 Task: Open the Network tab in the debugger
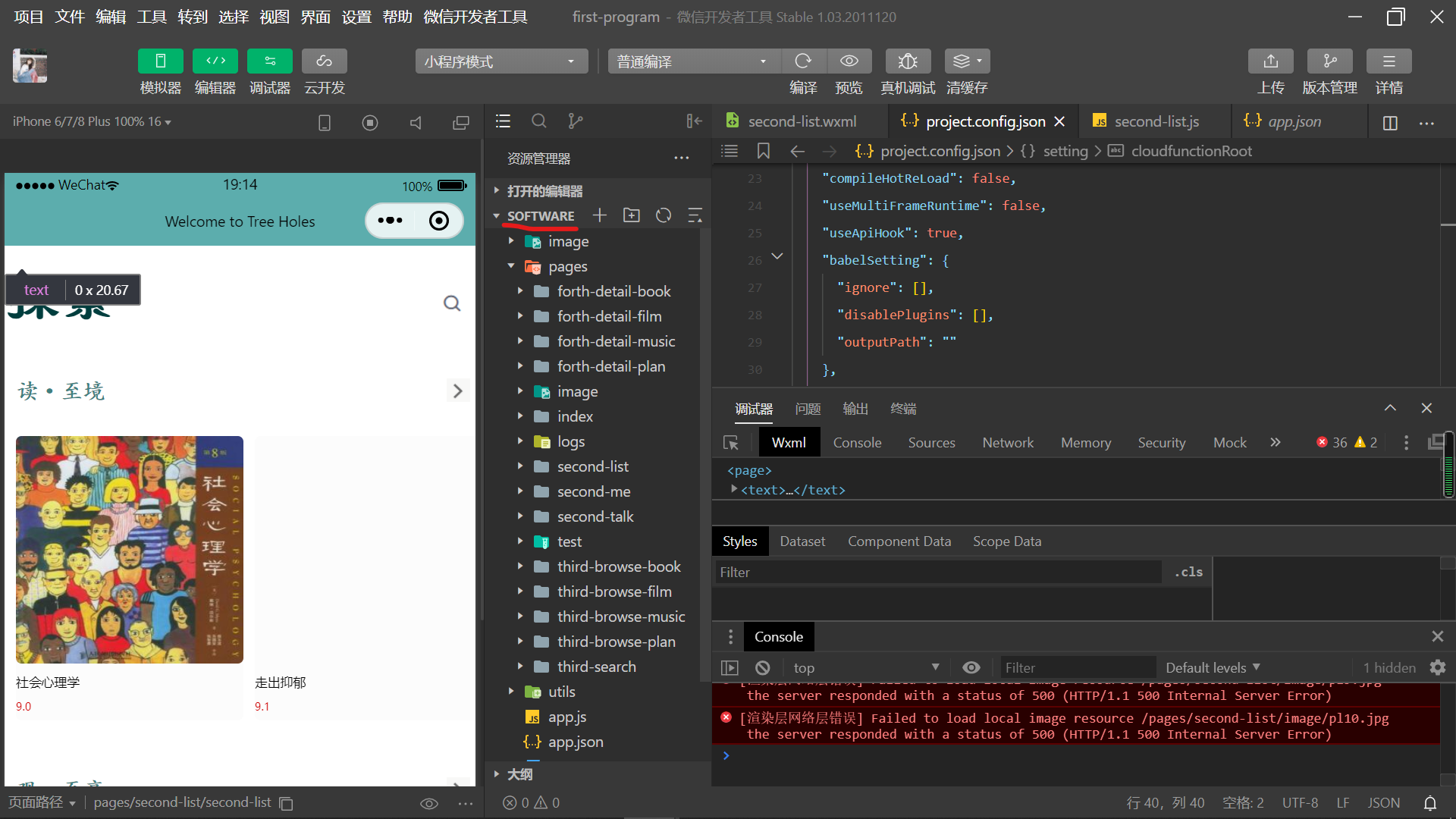click(1008, 443)
